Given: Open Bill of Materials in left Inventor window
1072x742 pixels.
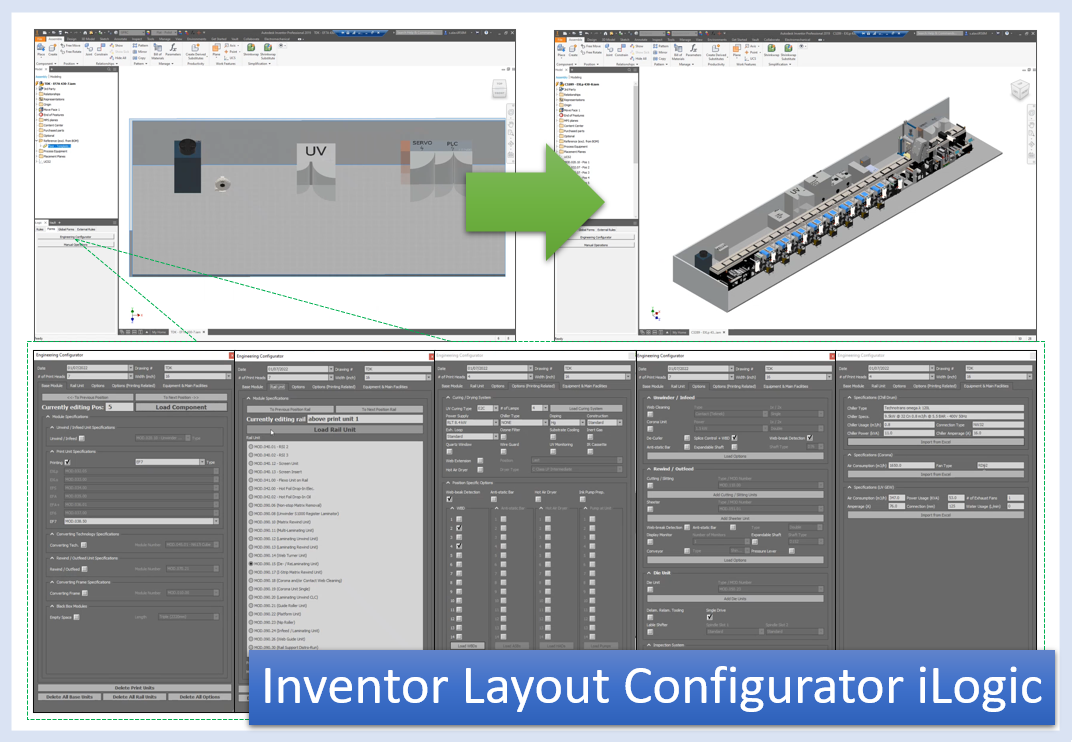Looking at the screenshot, I should [x=158, y=49].
